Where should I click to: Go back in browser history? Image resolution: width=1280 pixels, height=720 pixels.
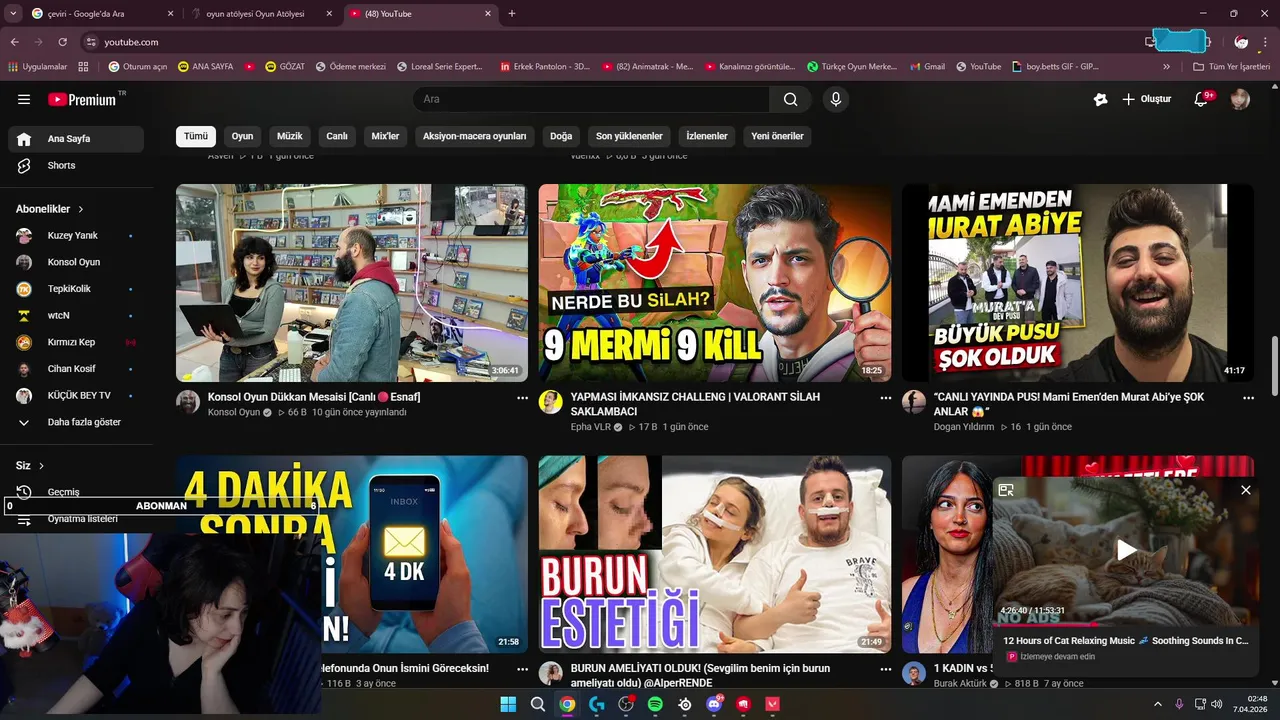pyautogui.click(x=14, y=42)
